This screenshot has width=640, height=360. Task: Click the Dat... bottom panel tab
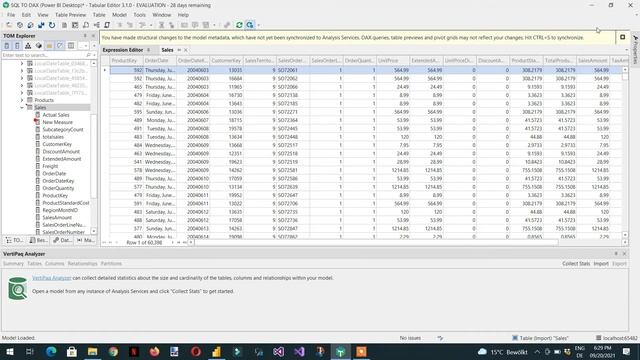point(62,240)
